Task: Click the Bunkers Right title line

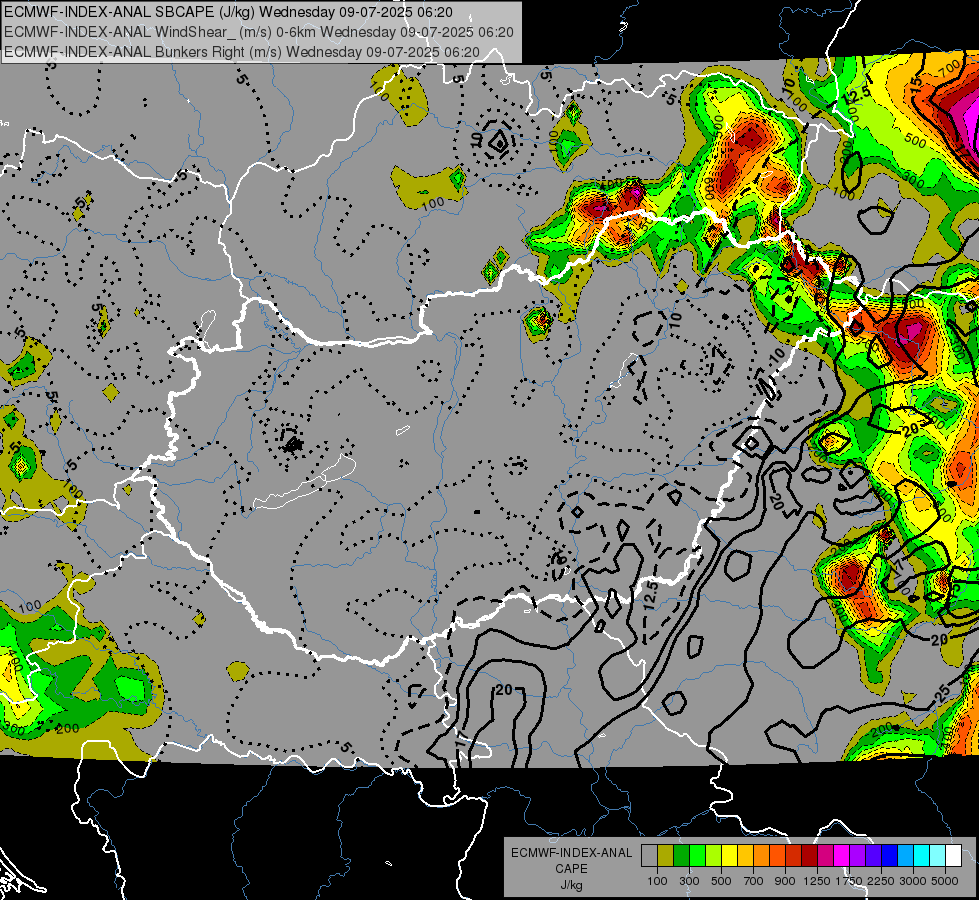Action: tap(242, 52)
